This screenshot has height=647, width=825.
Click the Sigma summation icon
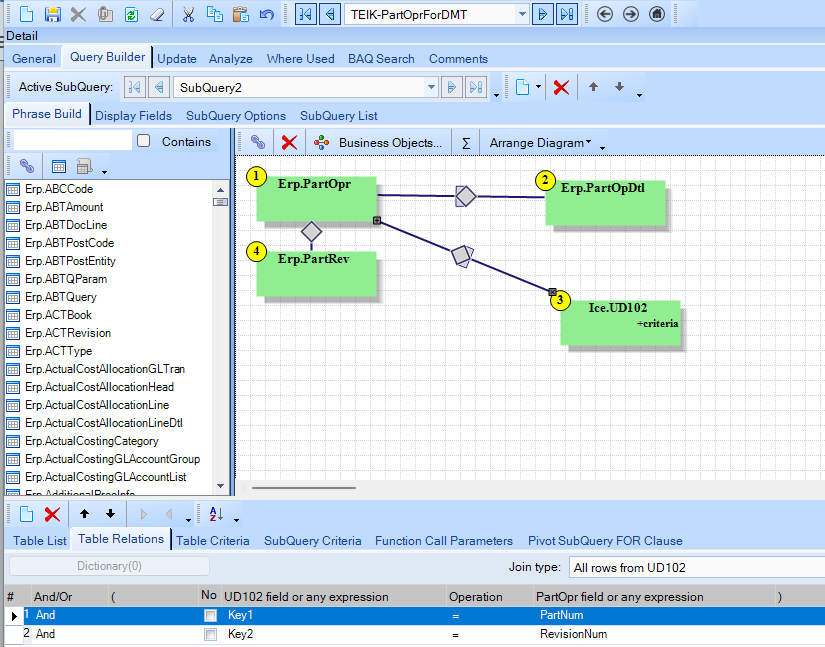click(466, 143)
